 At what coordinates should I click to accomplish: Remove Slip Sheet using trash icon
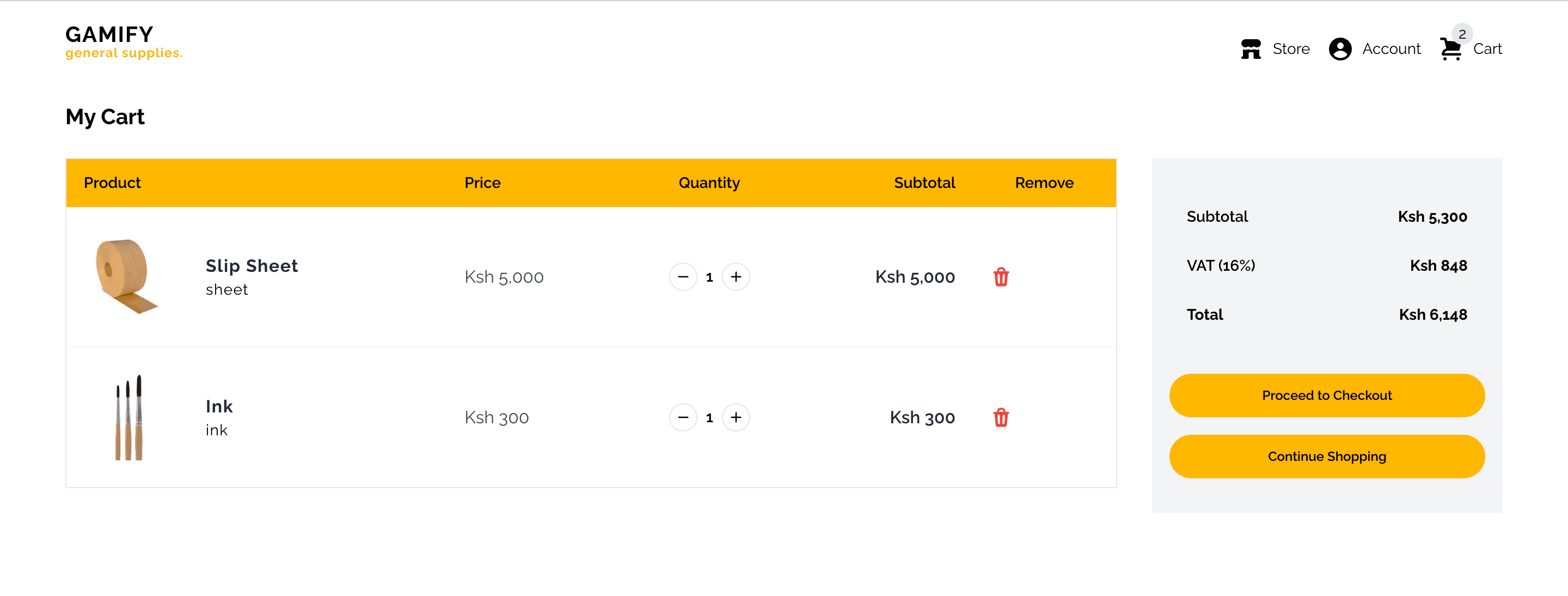(1001, 277)
